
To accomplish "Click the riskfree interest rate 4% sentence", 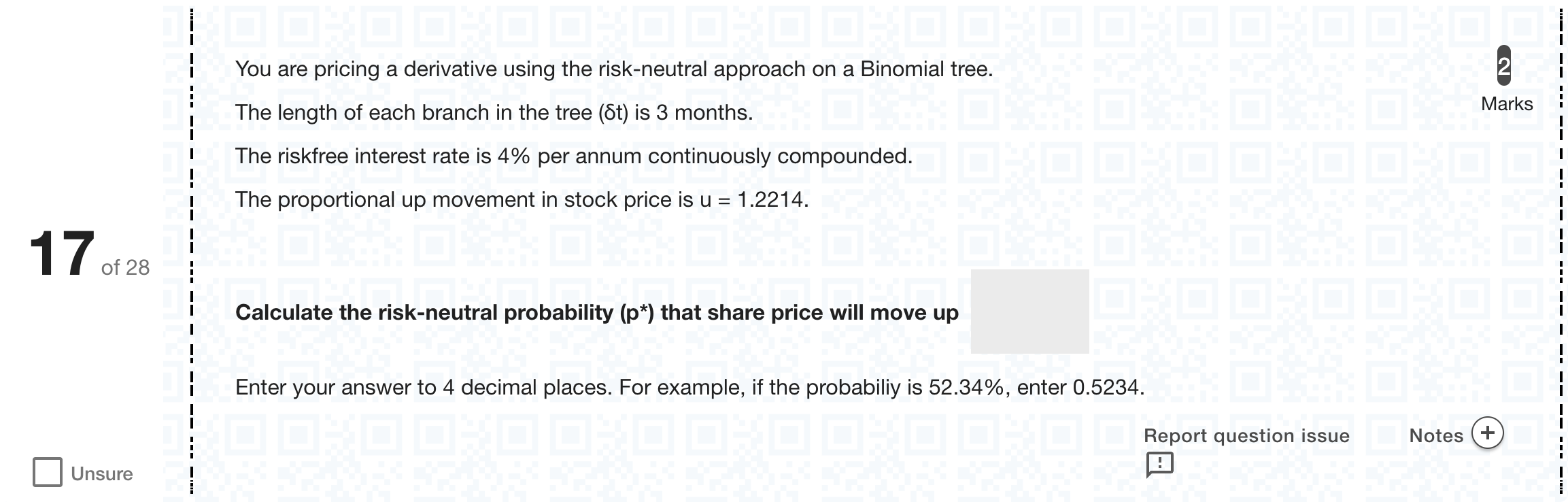I will pyautogui.click(x=574, y=156).
